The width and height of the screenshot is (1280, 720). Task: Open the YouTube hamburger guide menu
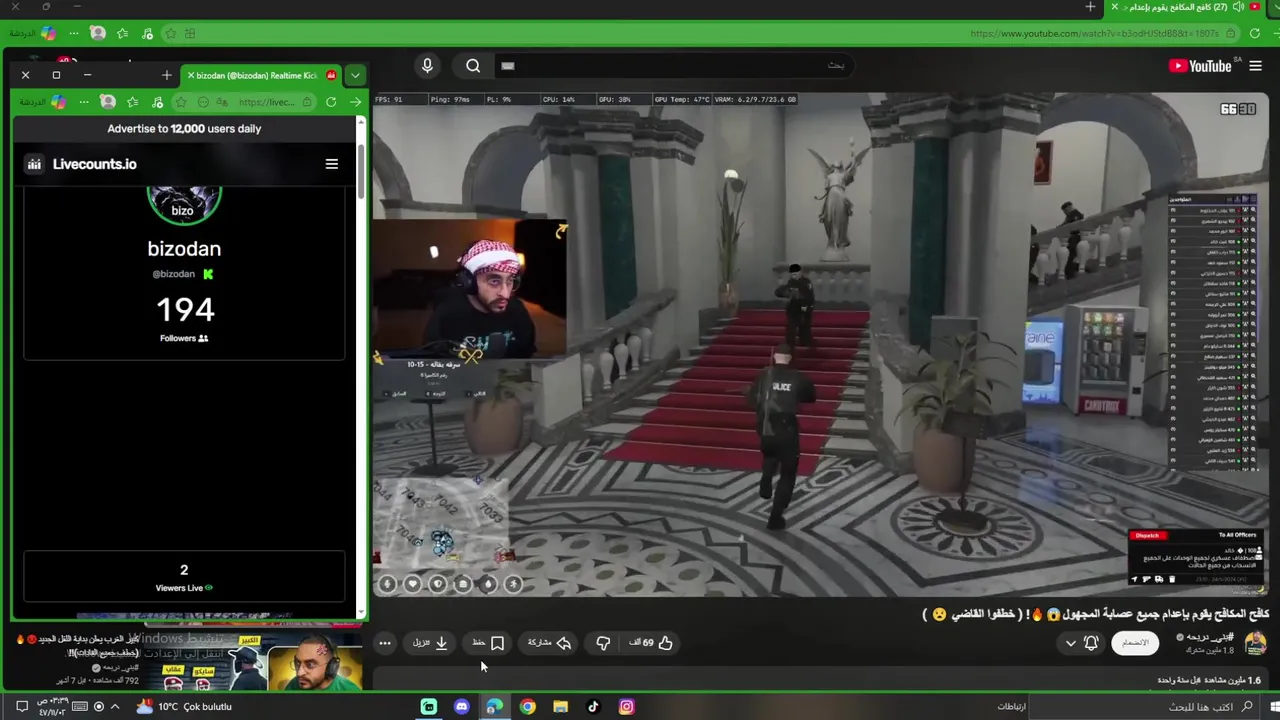pos(1255,66)
